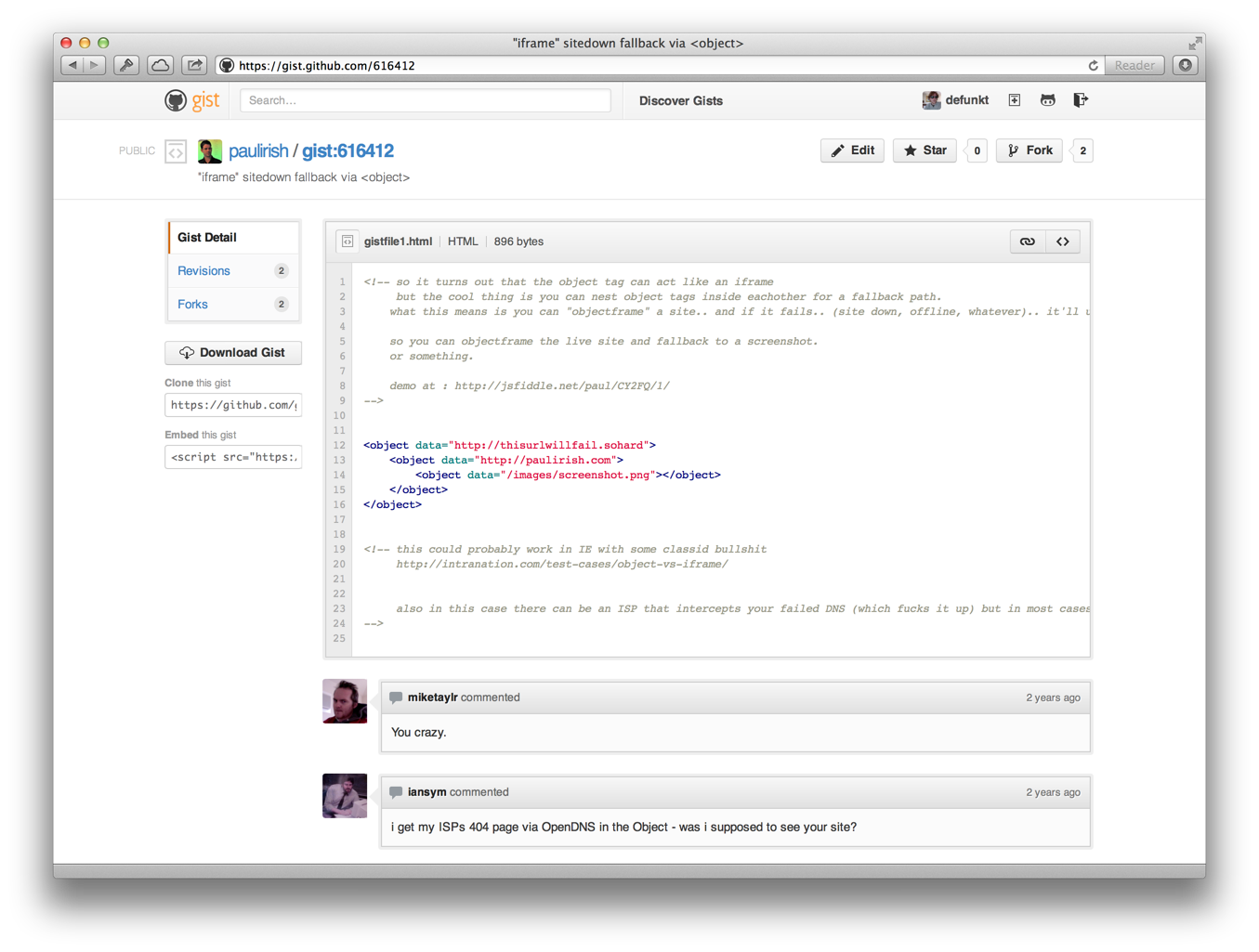
Task: Select the Gist Detail tab
Action: click(x=207, y=238)
